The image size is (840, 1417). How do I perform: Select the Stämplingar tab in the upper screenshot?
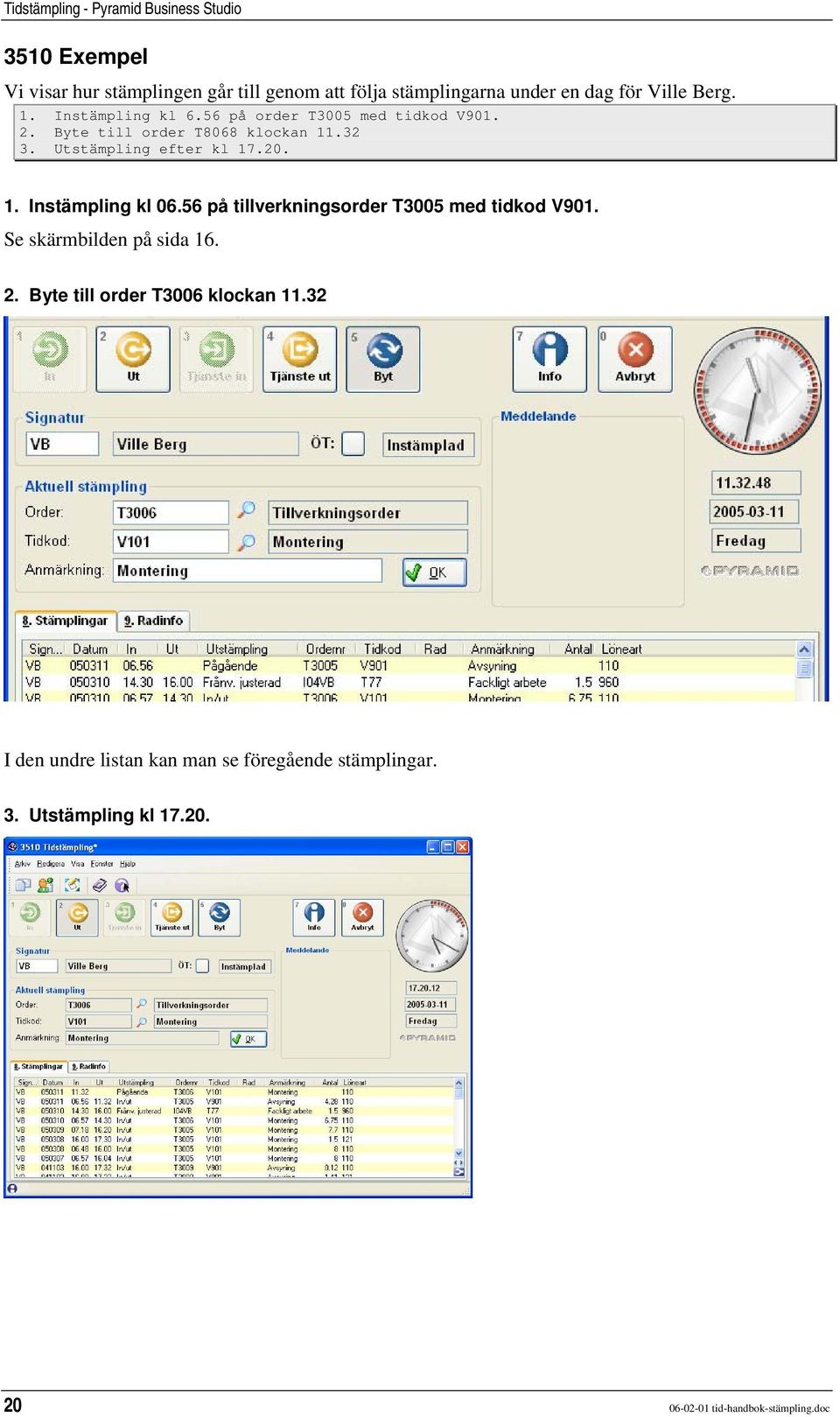coord(66,621)
